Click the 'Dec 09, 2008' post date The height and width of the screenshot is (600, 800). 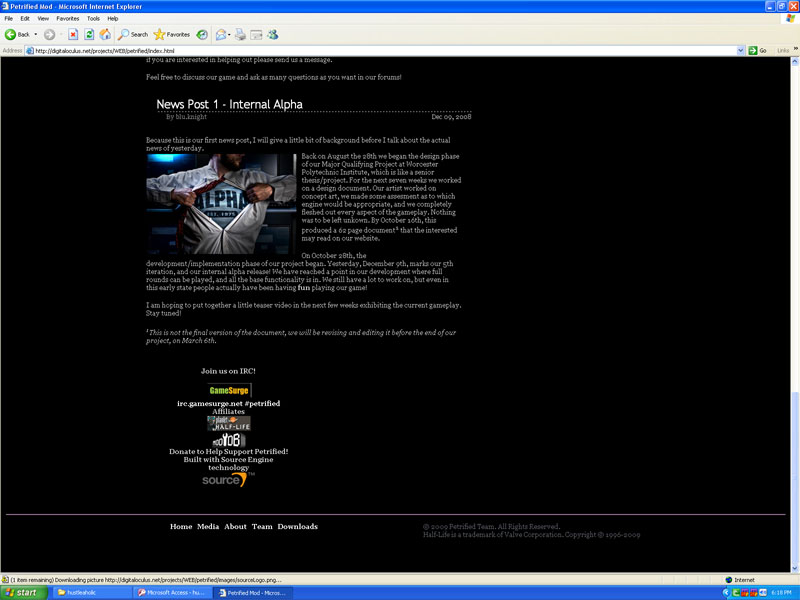[451, 117]
